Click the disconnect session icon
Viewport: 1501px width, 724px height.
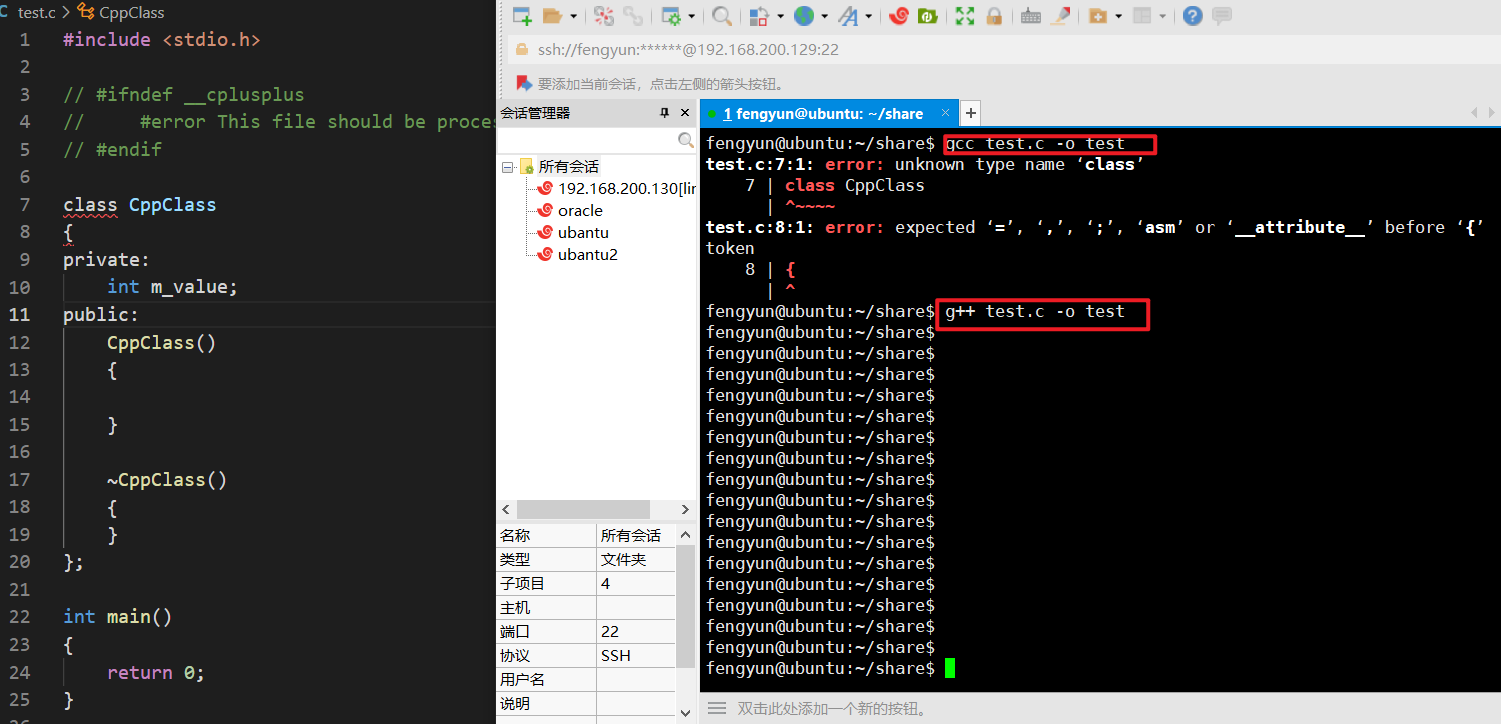point(603,16)
